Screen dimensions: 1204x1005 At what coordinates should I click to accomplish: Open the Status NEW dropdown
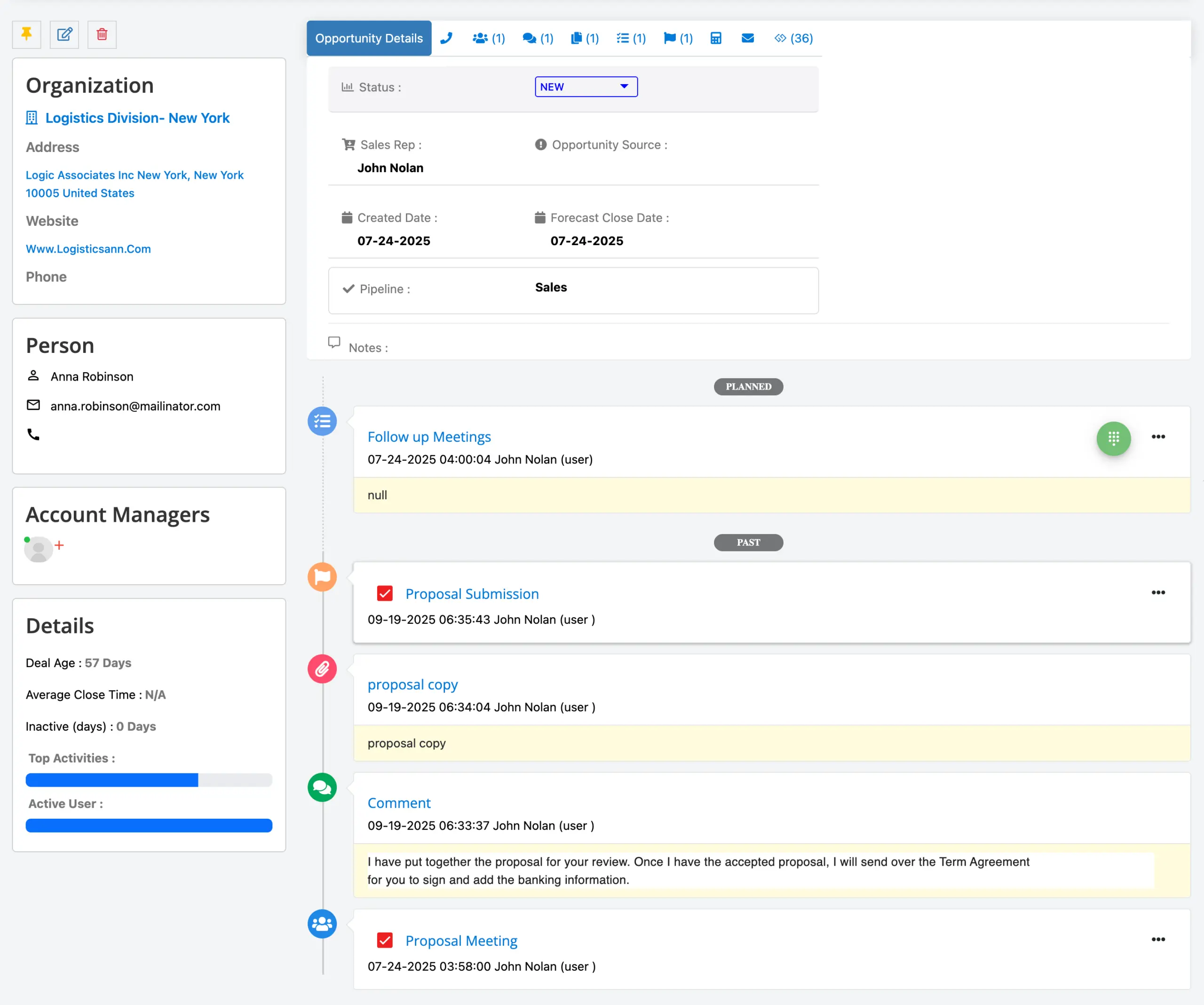[586, 87]
